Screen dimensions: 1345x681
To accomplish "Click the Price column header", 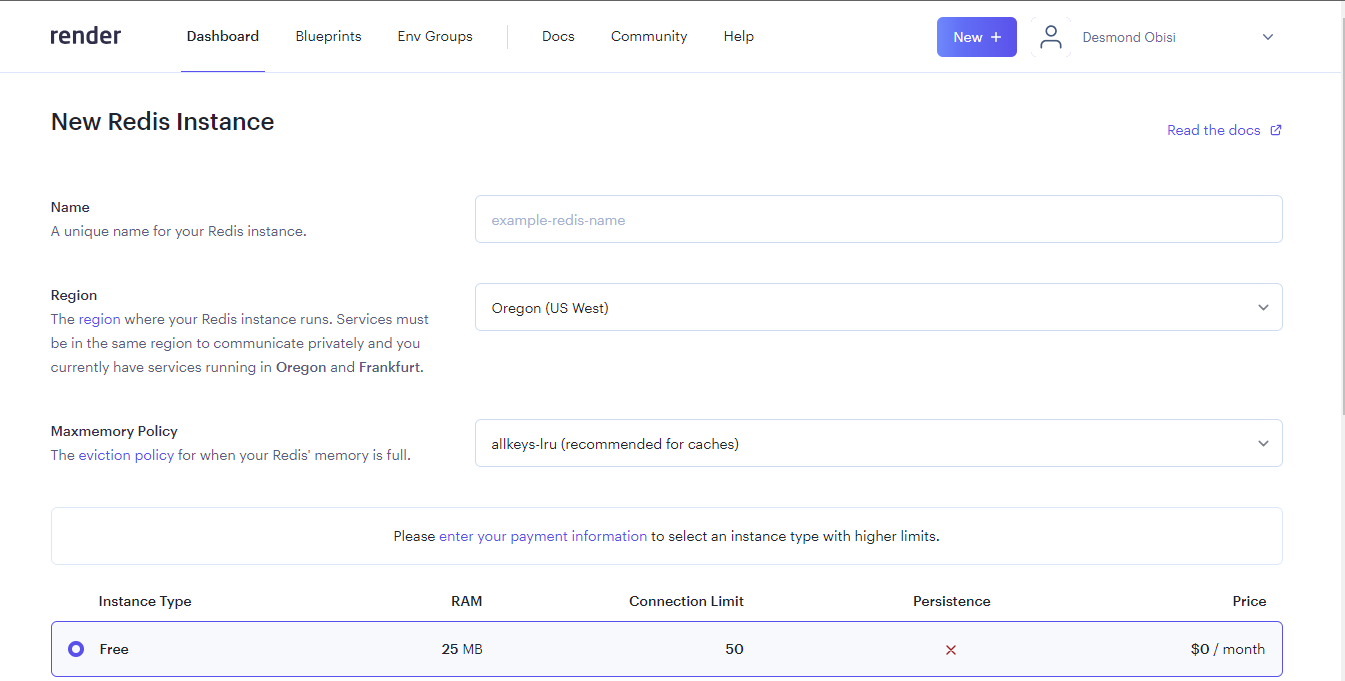I will click(x=1249, y=601).
